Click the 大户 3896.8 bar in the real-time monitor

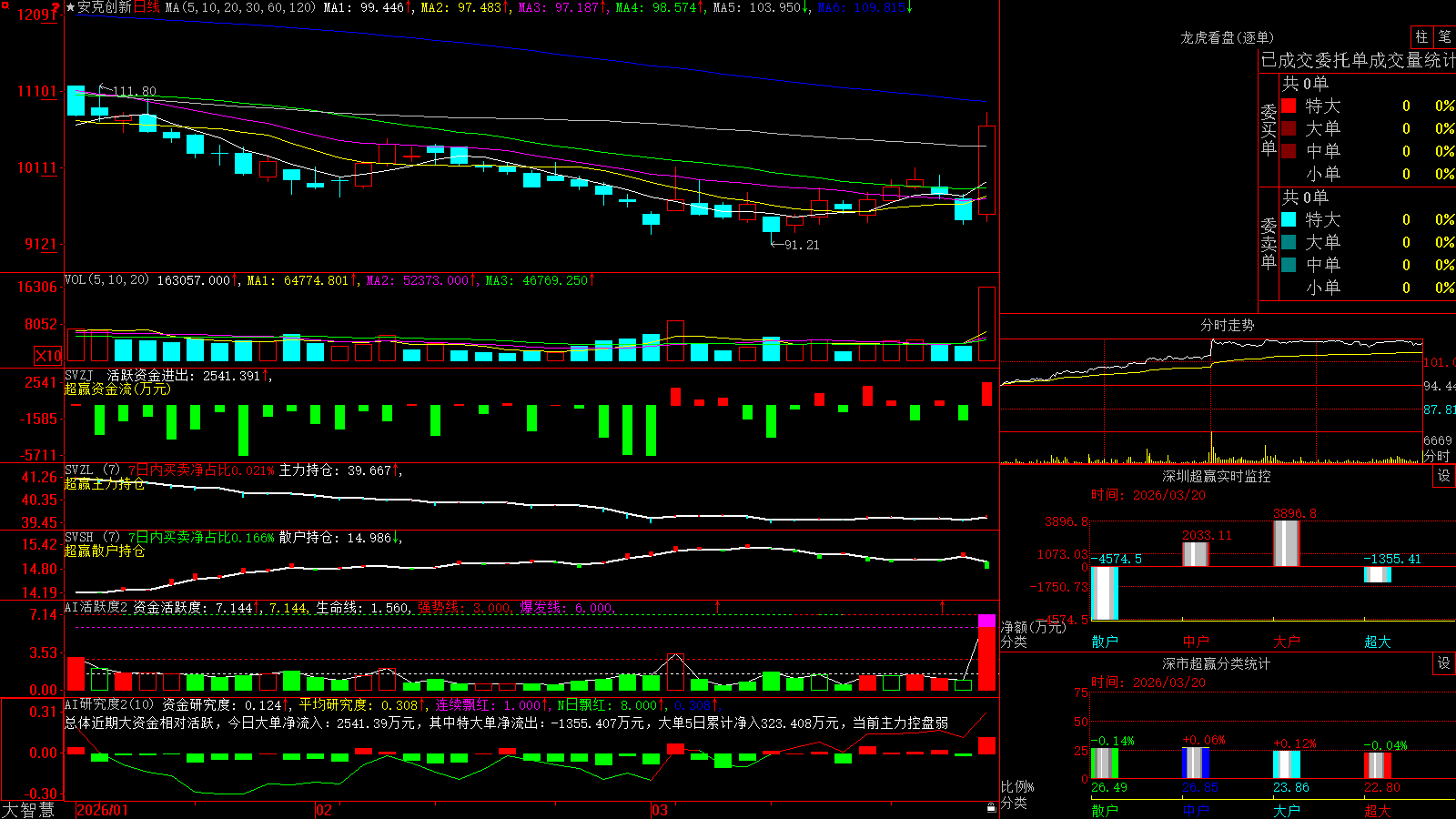pos(1287,543)
